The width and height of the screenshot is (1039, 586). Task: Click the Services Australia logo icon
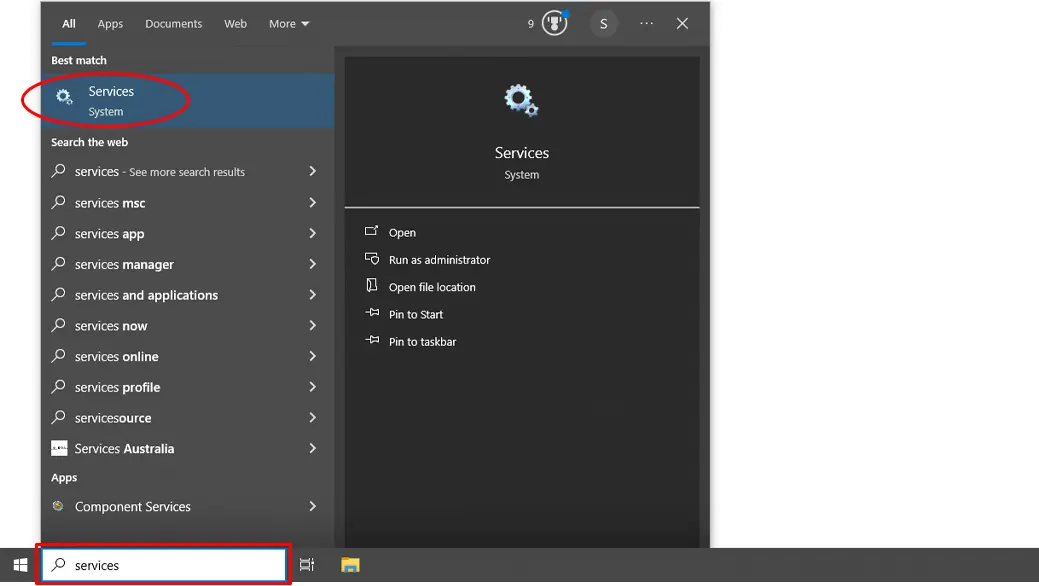(59, 449)
